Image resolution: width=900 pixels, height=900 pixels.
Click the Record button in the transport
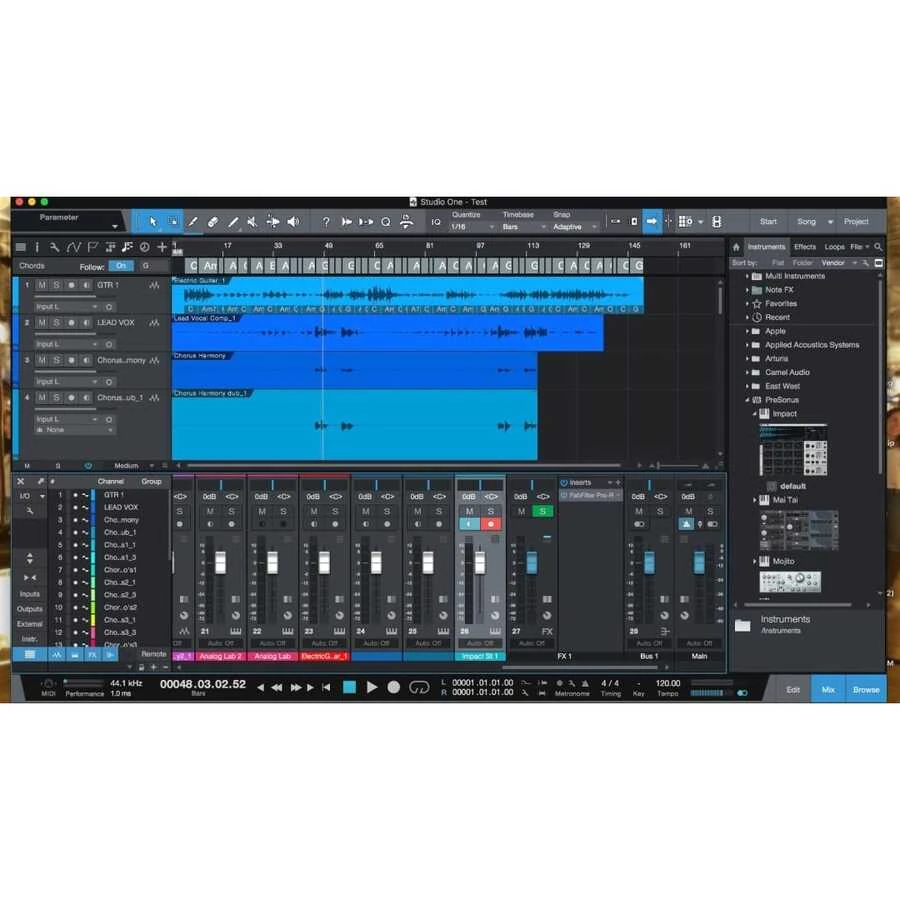click(393, 687)
